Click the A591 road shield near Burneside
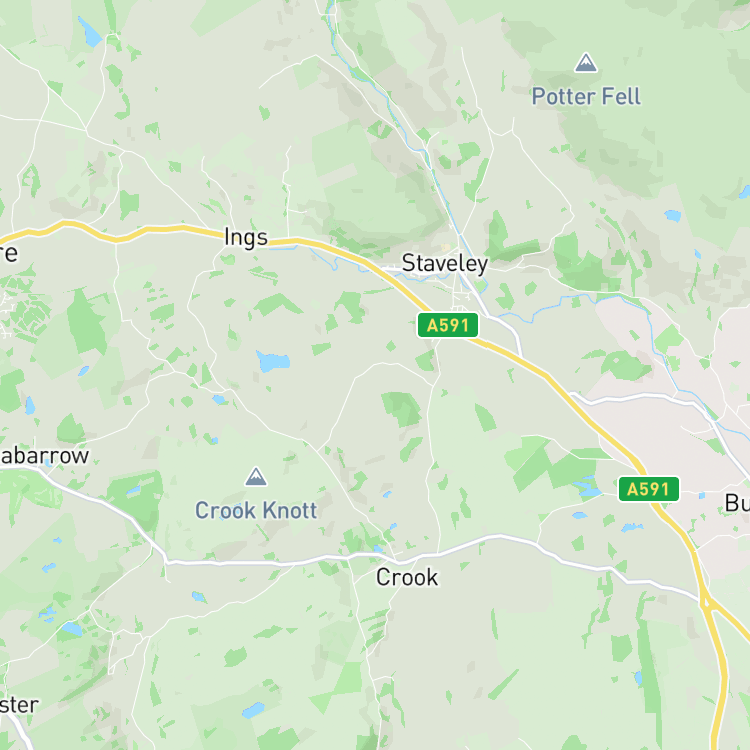The image size is (750, 750). (x=649, y=489)
